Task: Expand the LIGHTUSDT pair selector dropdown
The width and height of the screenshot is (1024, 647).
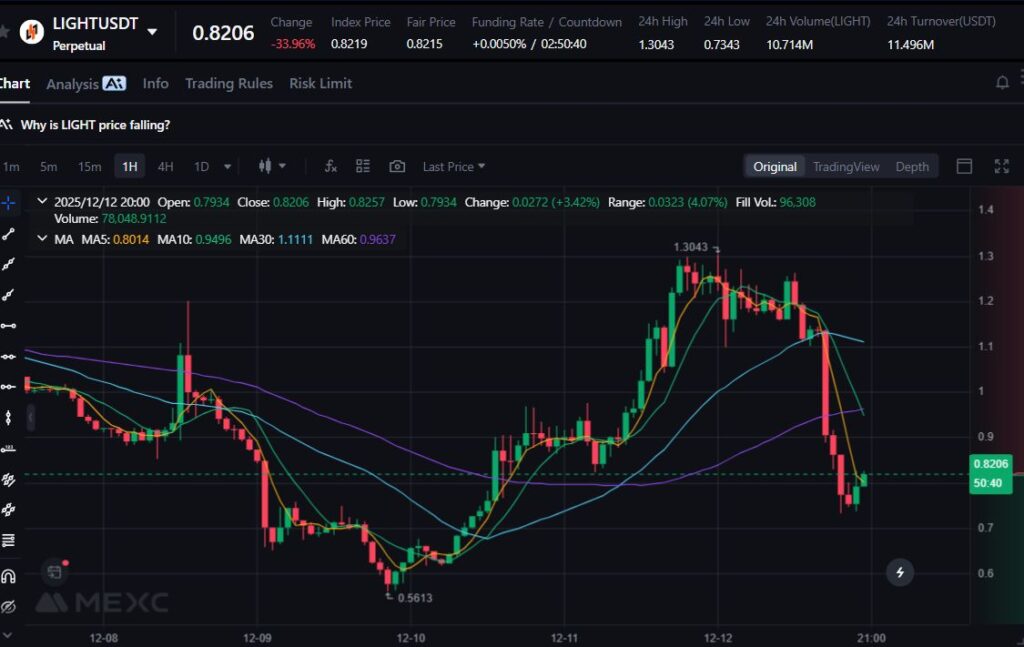Action: [152, 32]
